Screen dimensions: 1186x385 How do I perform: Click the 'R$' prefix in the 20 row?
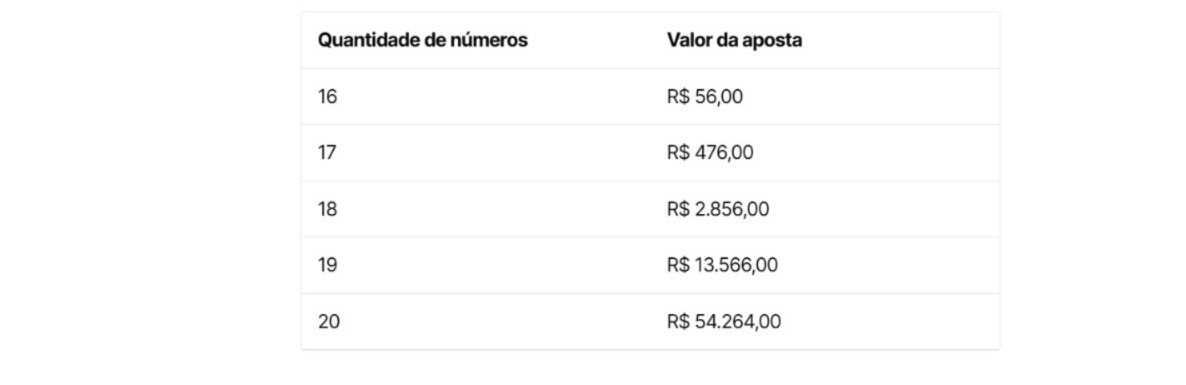pos(678,321)
